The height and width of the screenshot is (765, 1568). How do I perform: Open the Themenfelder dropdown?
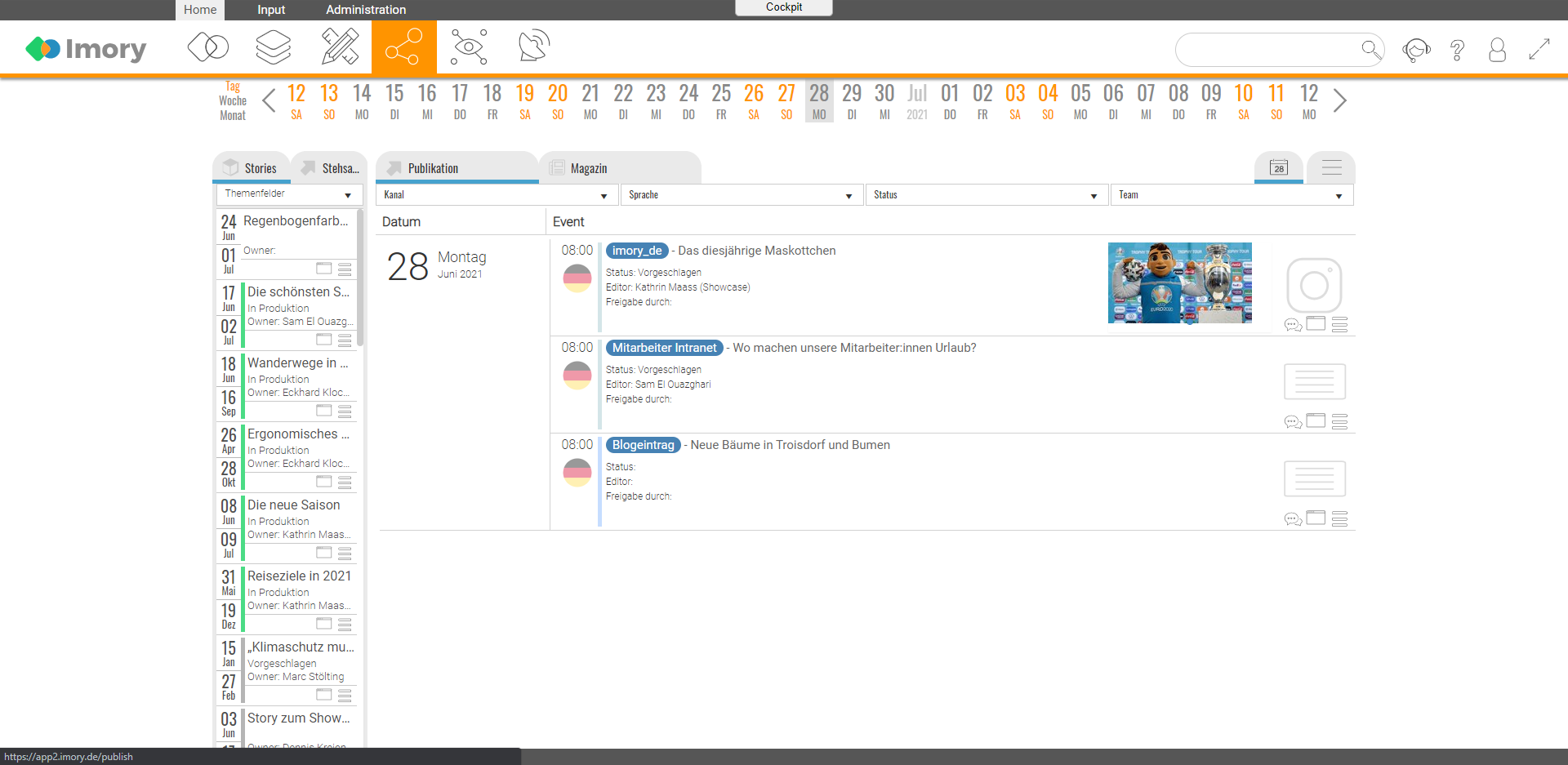pos(289,194)
